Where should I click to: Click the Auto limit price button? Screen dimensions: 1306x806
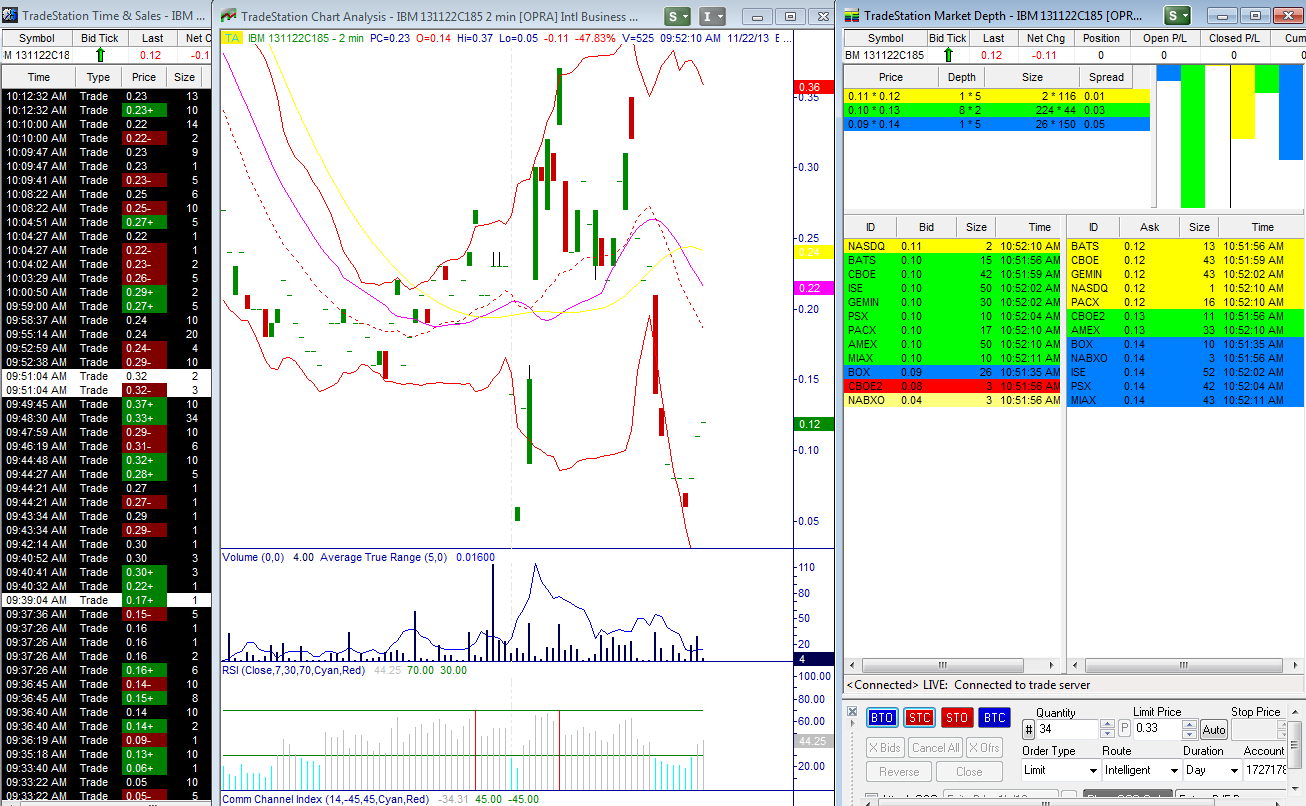[1213, 730]
